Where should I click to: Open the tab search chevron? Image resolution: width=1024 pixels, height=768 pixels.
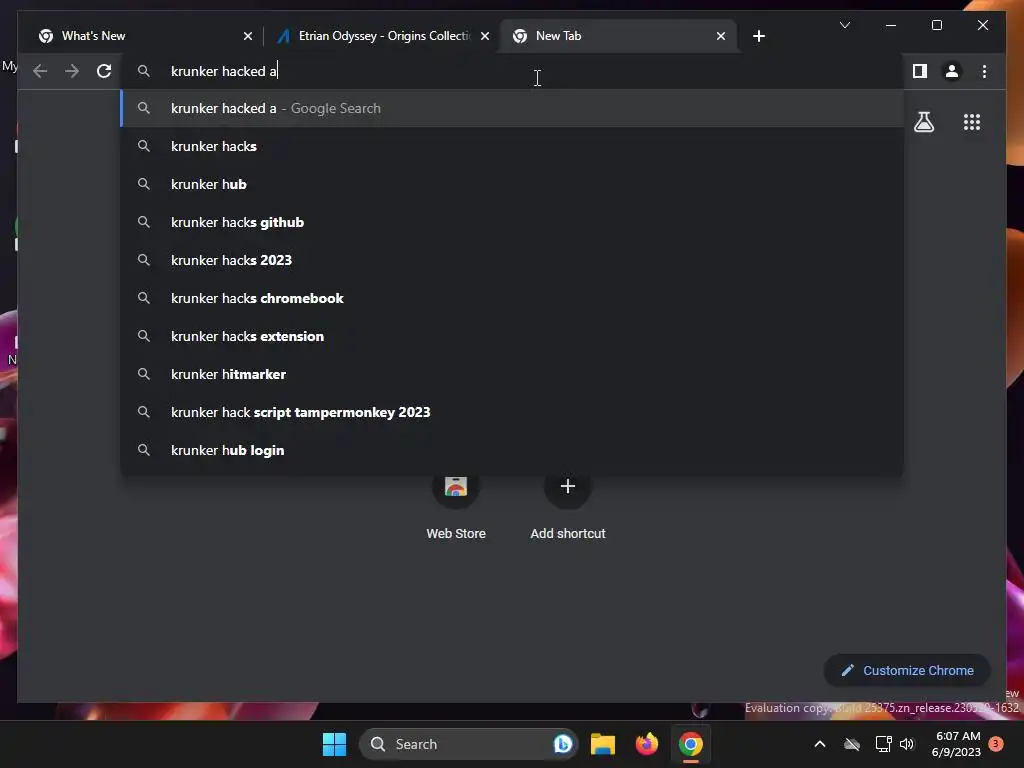pos(844,25)
